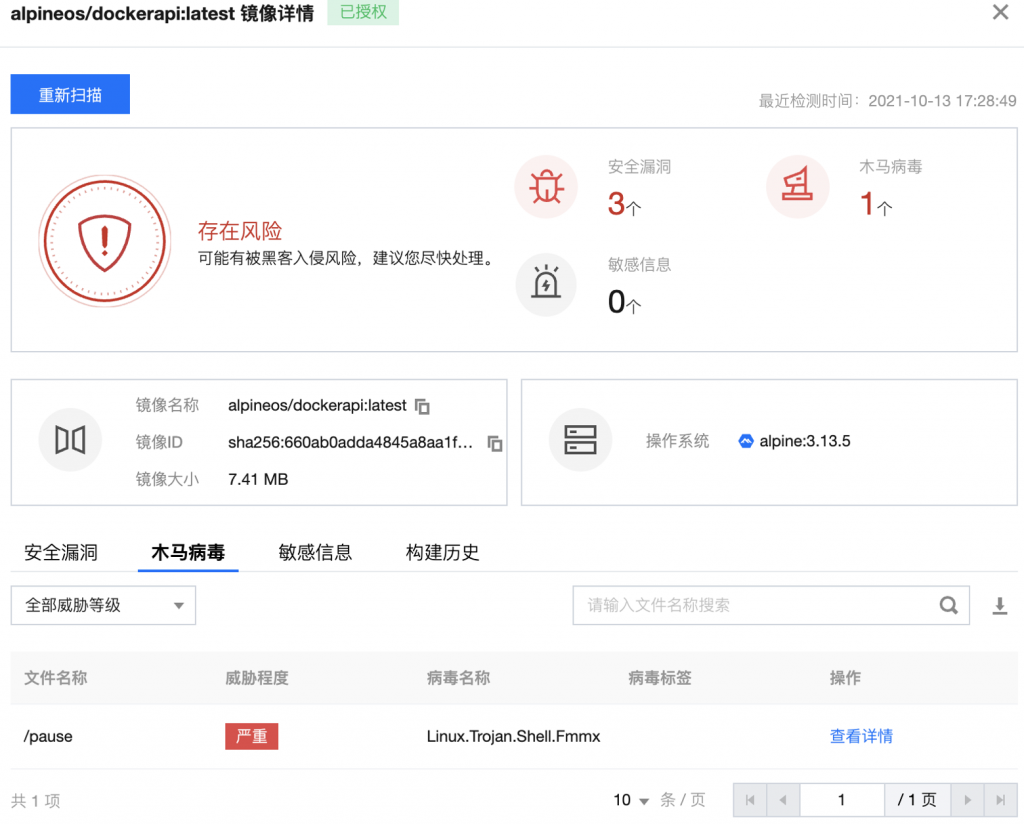Select the 木马病毒 tab
The height and width of the screenshot is (824, 1024).
(x=188, y=552)
